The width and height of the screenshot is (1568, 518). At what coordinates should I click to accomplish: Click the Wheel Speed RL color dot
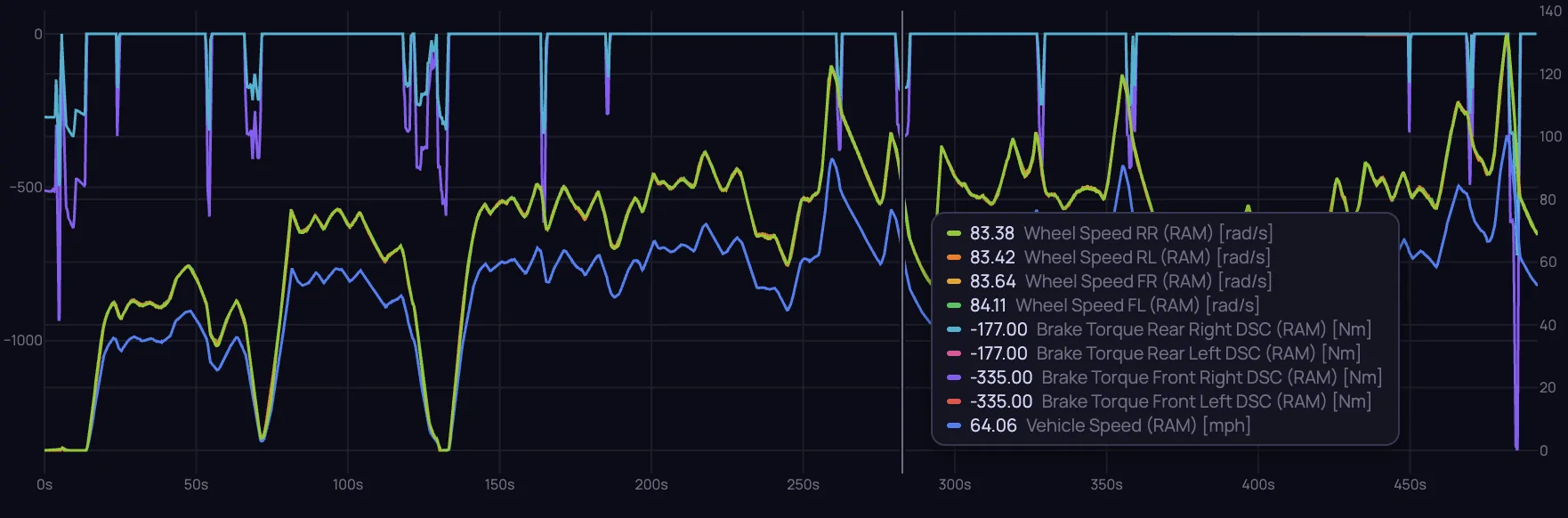point(954,257)
